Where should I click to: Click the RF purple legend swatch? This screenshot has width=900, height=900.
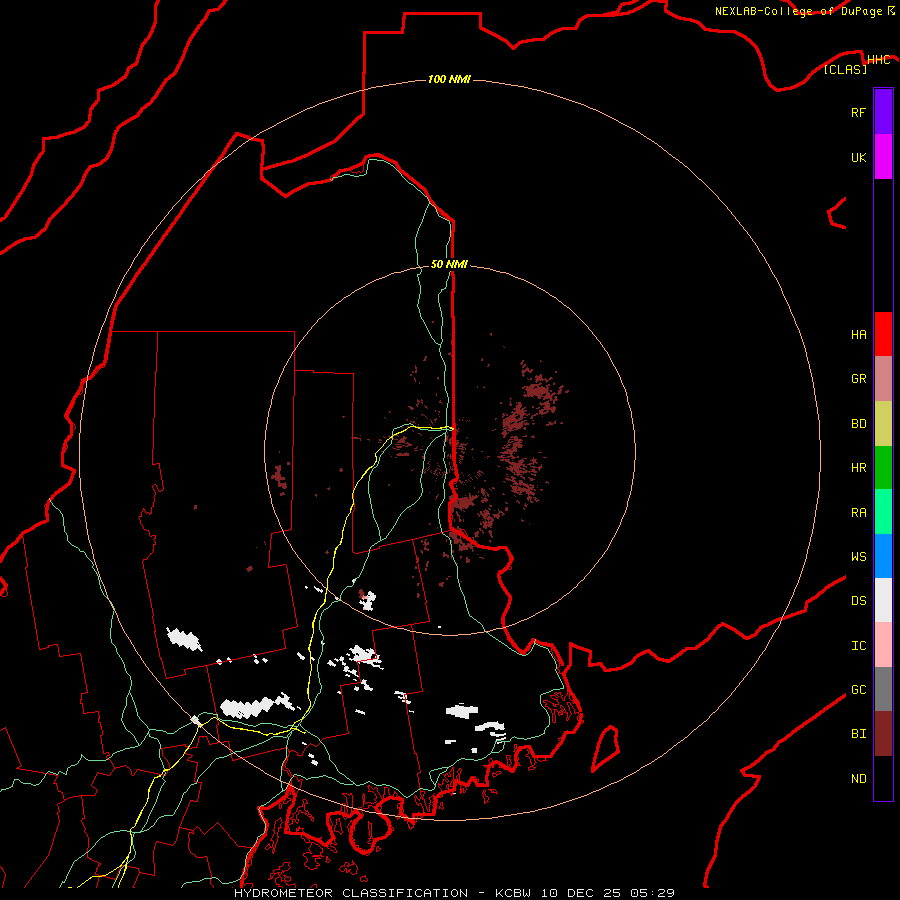883,112
